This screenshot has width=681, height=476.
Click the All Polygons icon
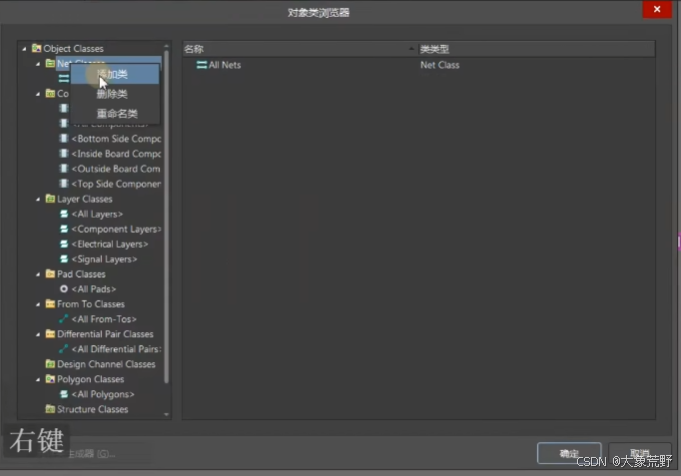(x=64, y=394)
